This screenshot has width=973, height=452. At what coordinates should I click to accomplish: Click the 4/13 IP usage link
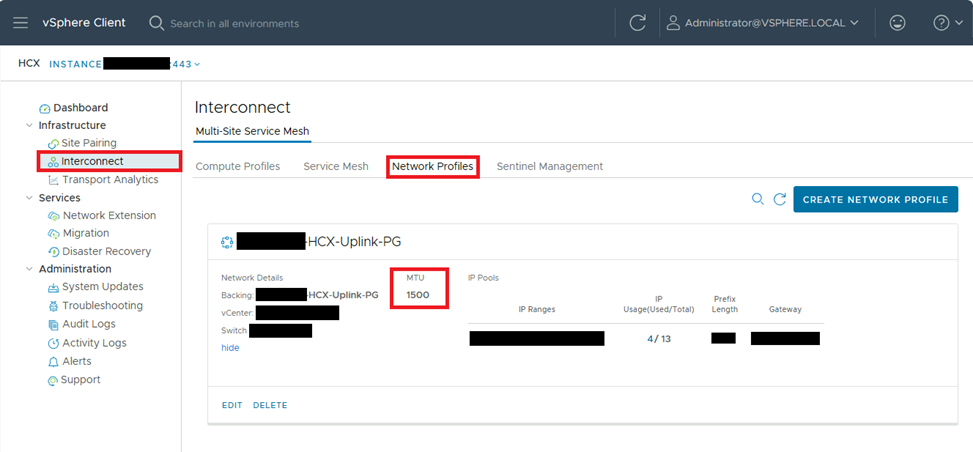click(x=658, y=339)
